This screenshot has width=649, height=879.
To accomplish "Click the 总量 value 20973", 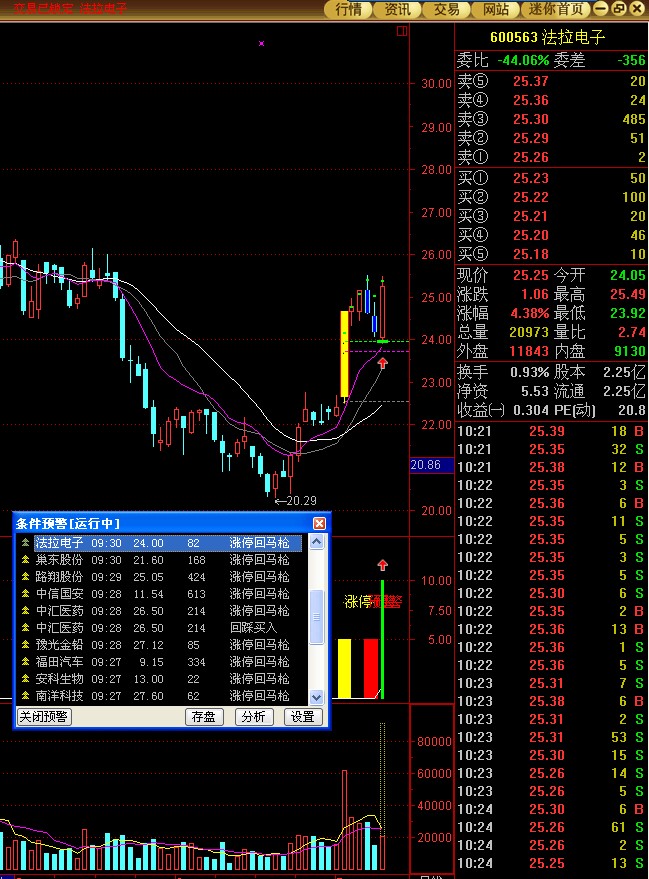I will 529,332.
